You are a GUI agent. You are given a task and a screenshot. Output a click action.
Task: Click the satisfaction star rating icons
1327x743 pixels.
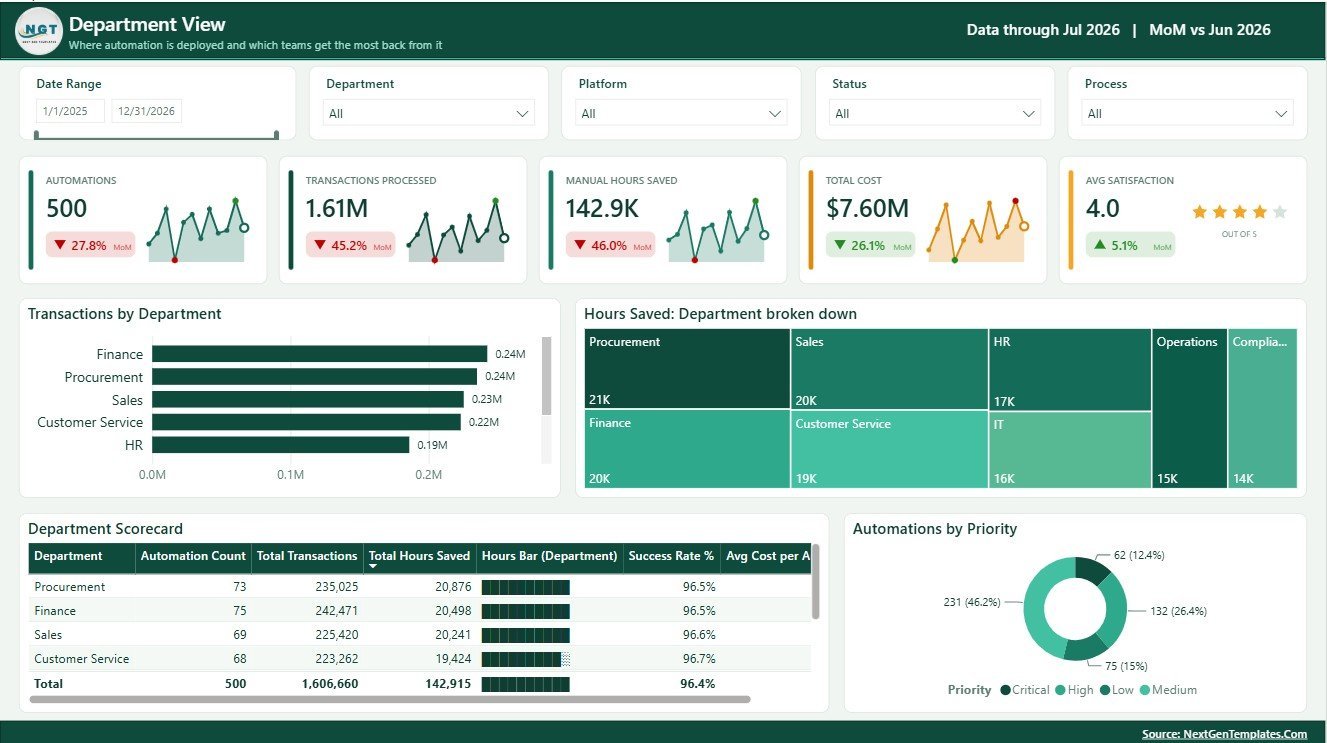click(x=1239, y=212)
